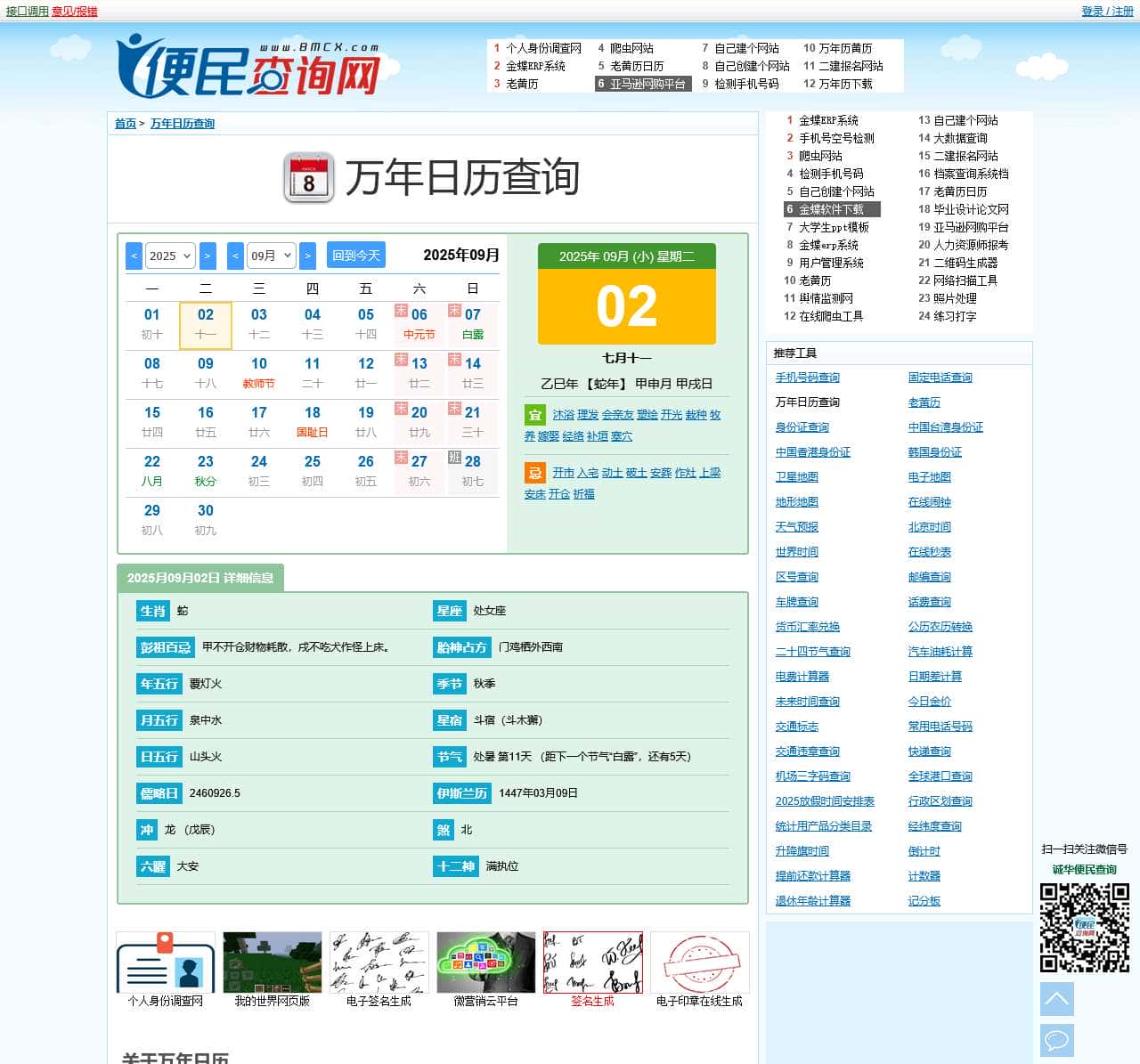Image resolution: width=1140 pixels, height=1064 pixels.
Task: Go to previous month arrow button
Action: click(235, 256)
